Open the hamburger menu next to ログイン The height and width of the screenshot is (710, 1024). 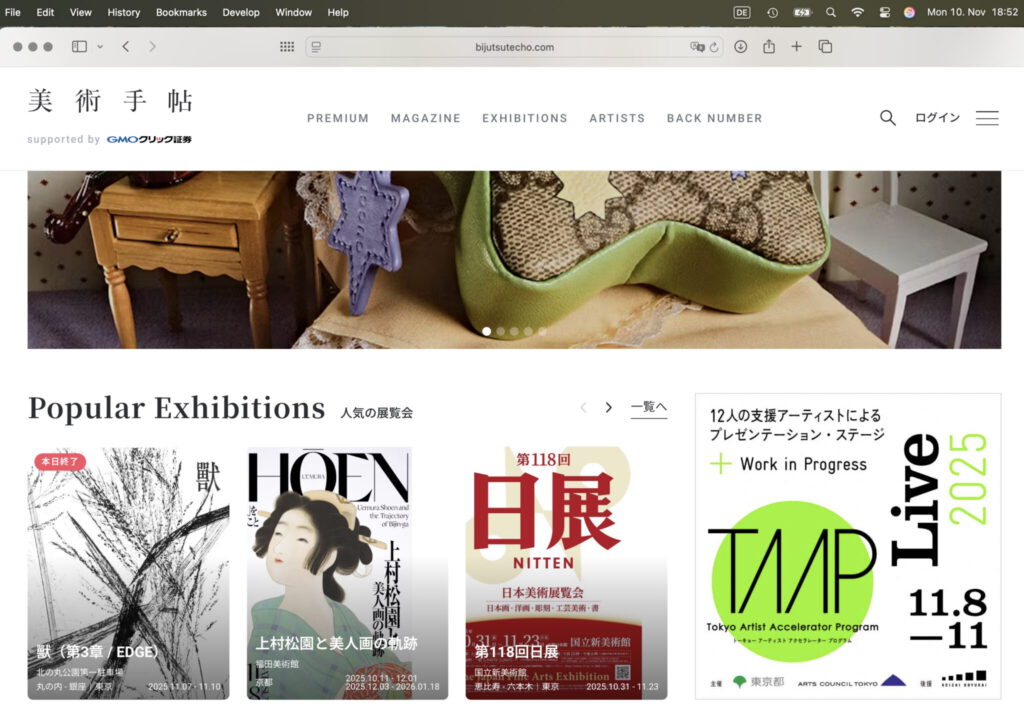(987, 117)
